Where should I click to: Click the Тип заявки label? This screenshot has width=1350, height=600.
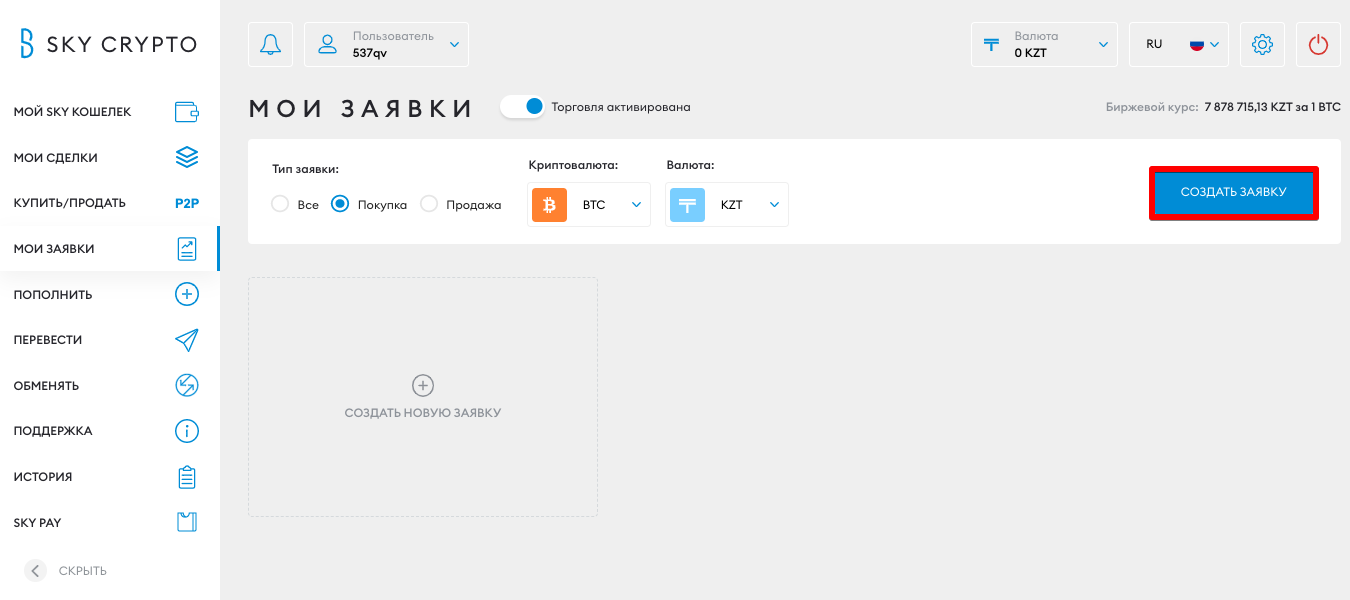[x=306, y=170]
